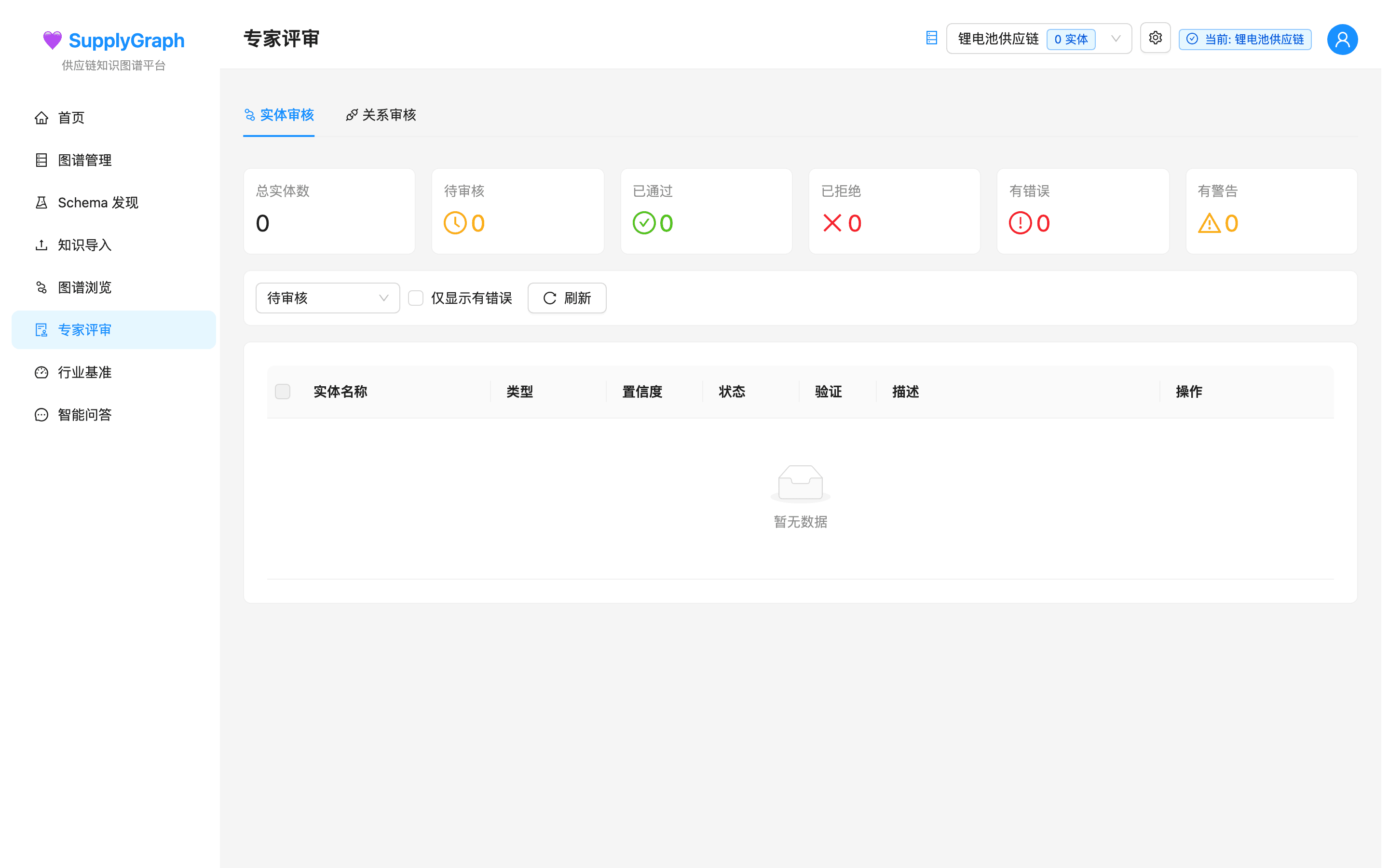
Task: Switch to the 关系审核 tab
Action: coord(381,115)
